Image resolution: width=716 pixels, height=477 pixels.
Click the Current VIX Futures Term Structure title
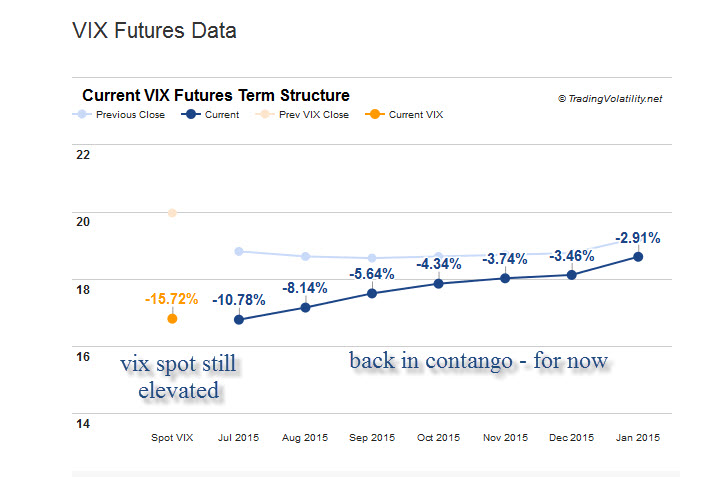click(216, 96)
